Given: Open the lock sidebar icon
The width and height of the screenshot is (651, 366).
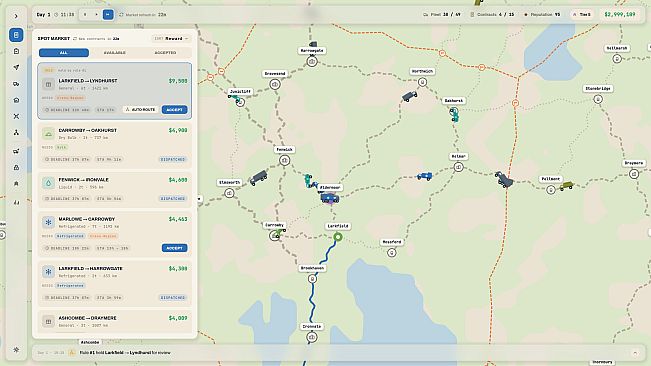Looking at the screenshot, I should click(16, 167).
